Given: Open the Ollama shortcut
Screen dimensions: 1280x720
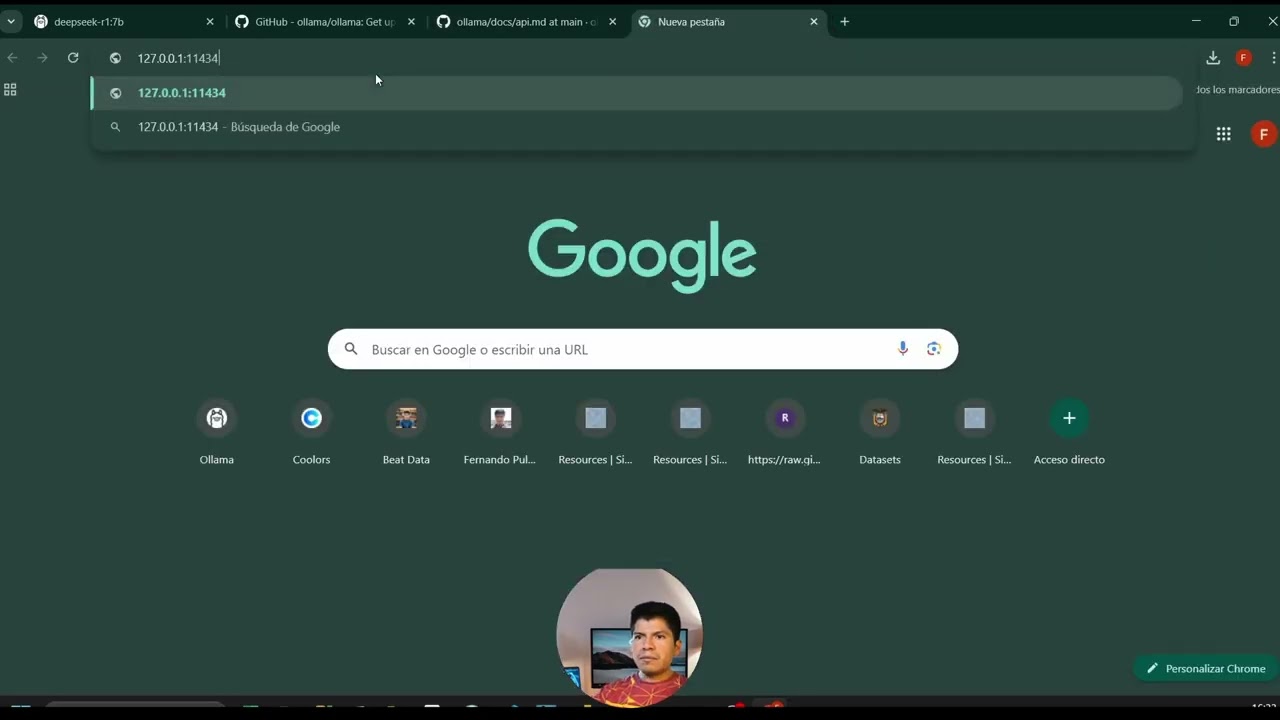Looking at the screenshot, I should point(217,432).
